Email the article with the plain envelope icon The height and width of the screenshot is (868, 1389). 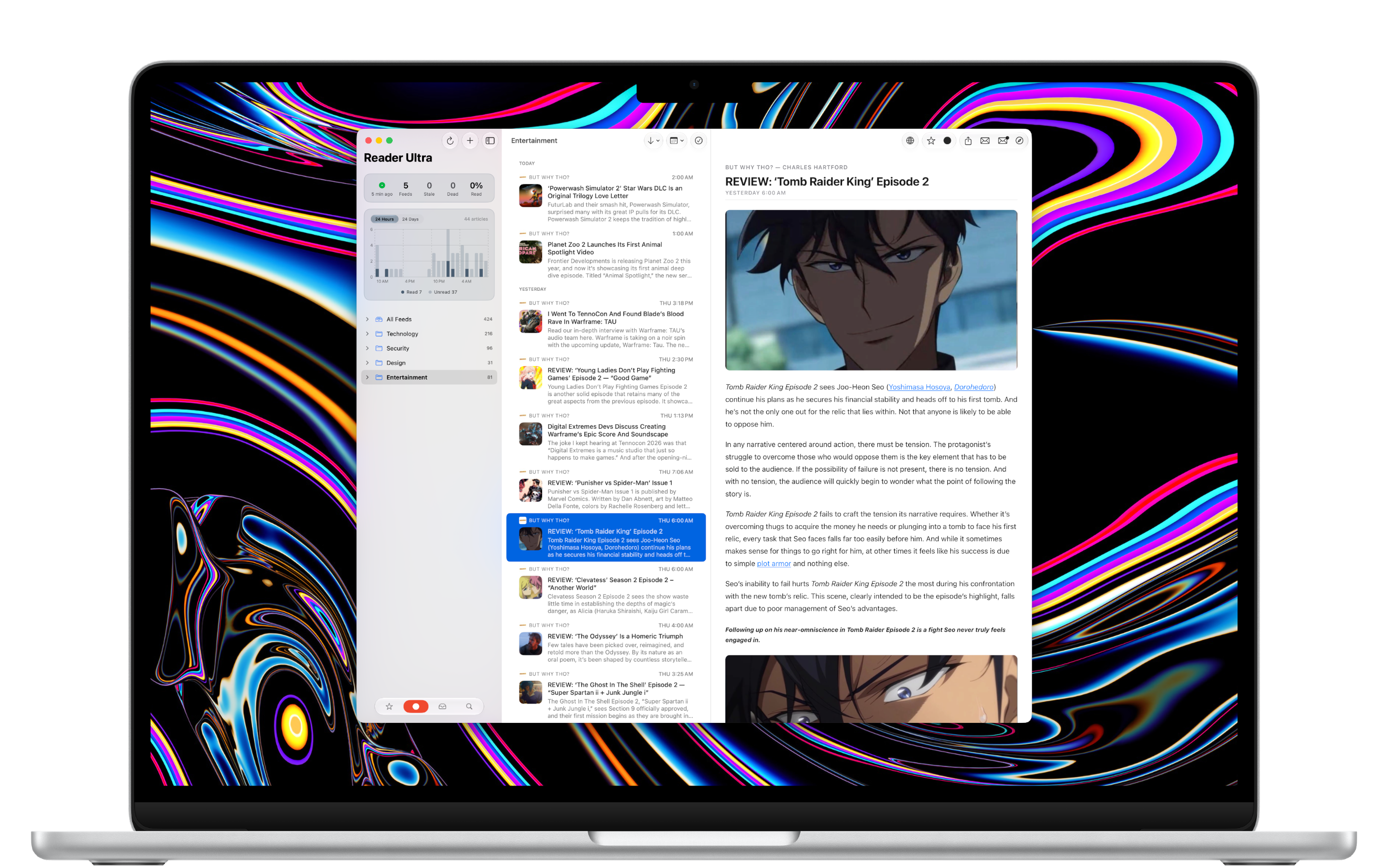pyautogui.click(x=985, y=141)
